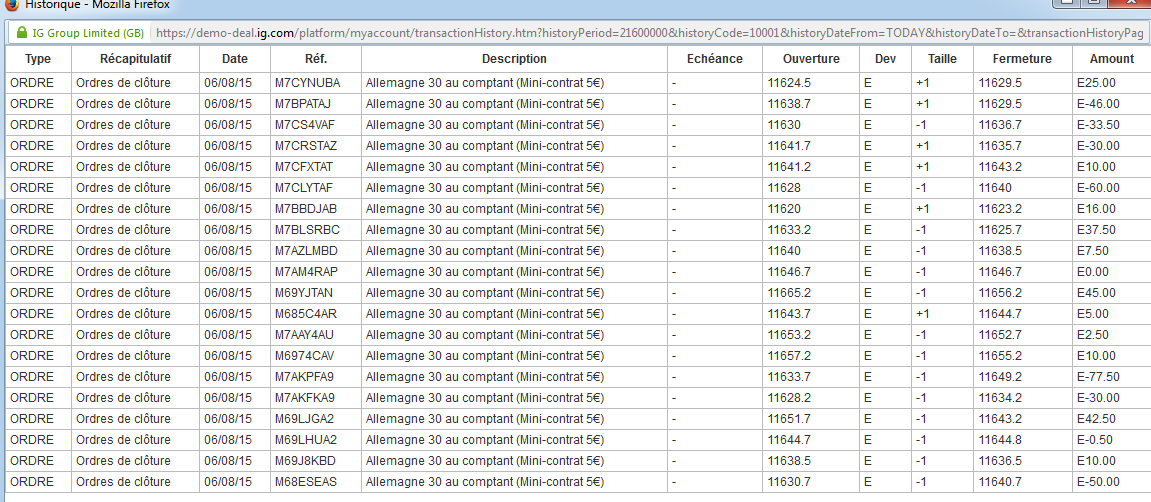Click closing price 11625.7
Viewport: 1151px width, 502px height.
[x=1001, y=230]
